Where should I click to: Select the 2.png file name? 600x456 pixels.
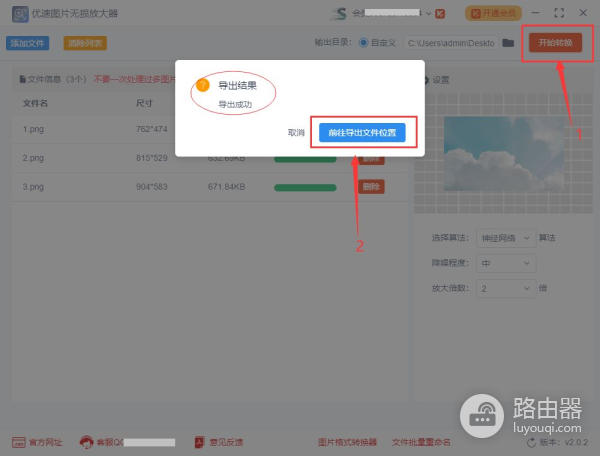[x=33, y=158]
